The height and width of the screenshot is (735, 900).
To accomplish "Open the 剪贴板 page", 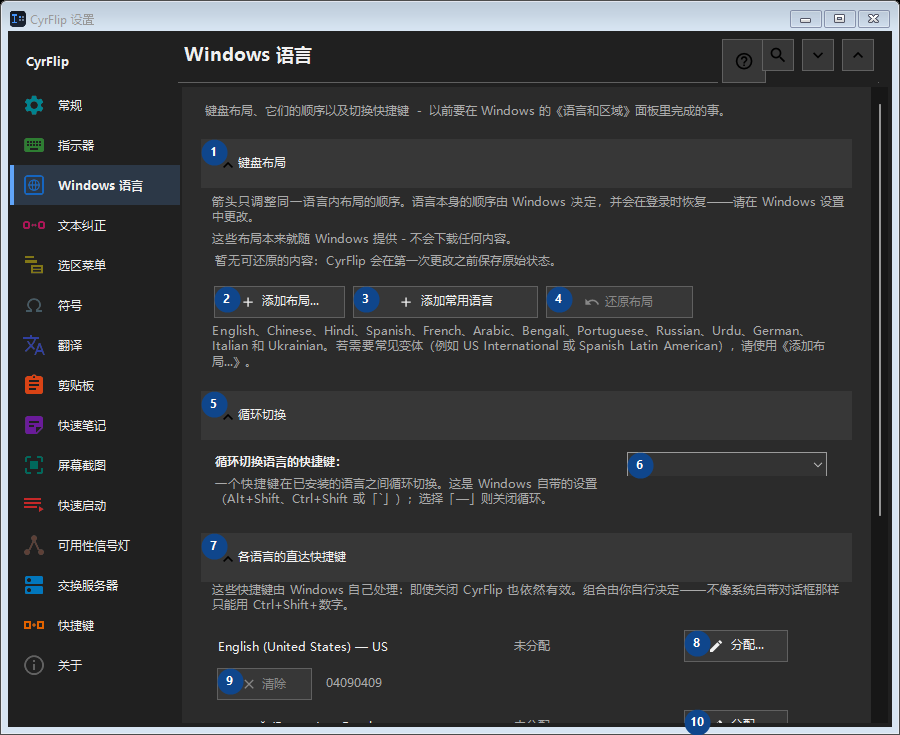I will click(95, 385).
